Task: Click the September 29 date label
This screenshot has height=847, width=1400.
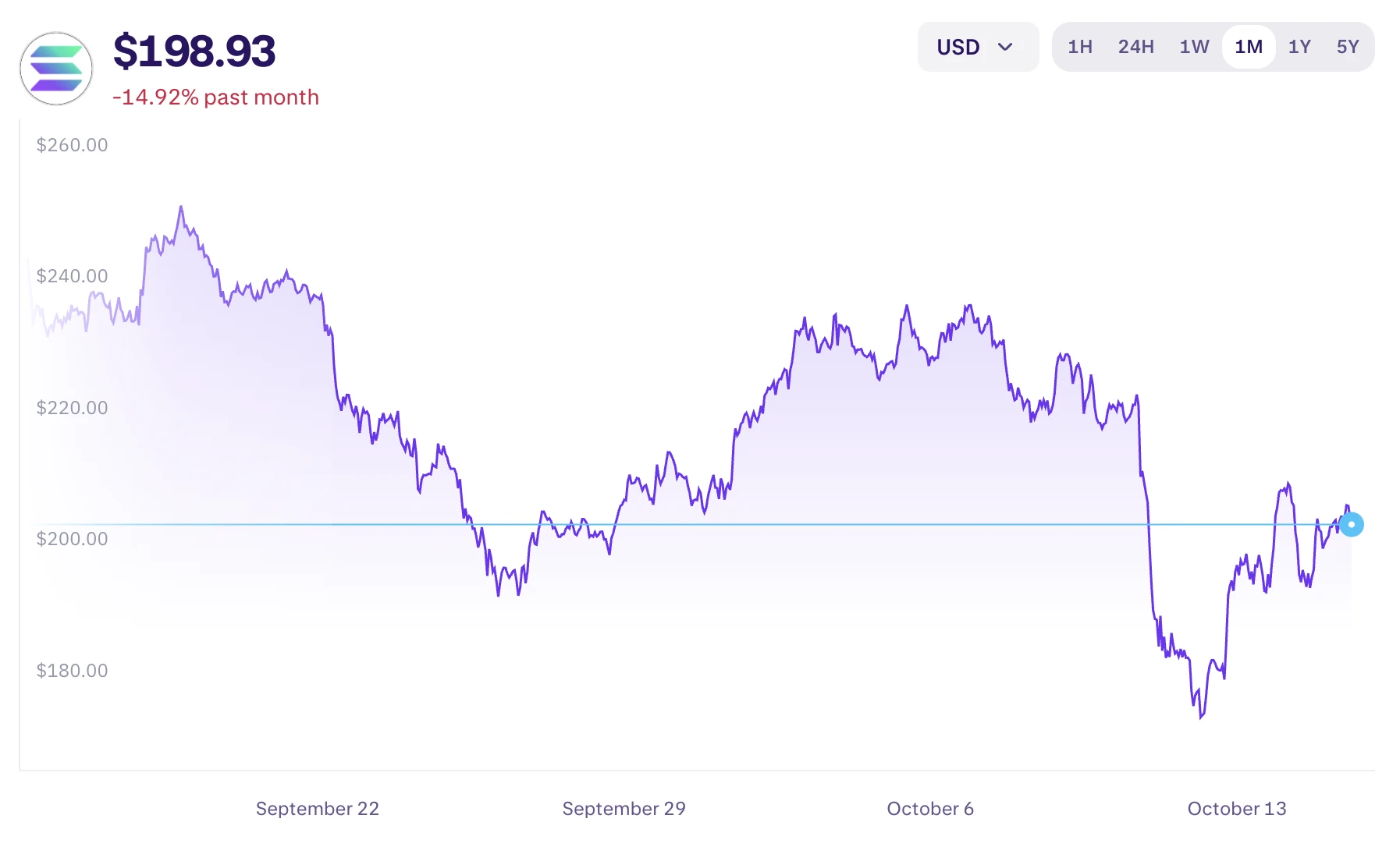Action: click(x=624, y=809)
